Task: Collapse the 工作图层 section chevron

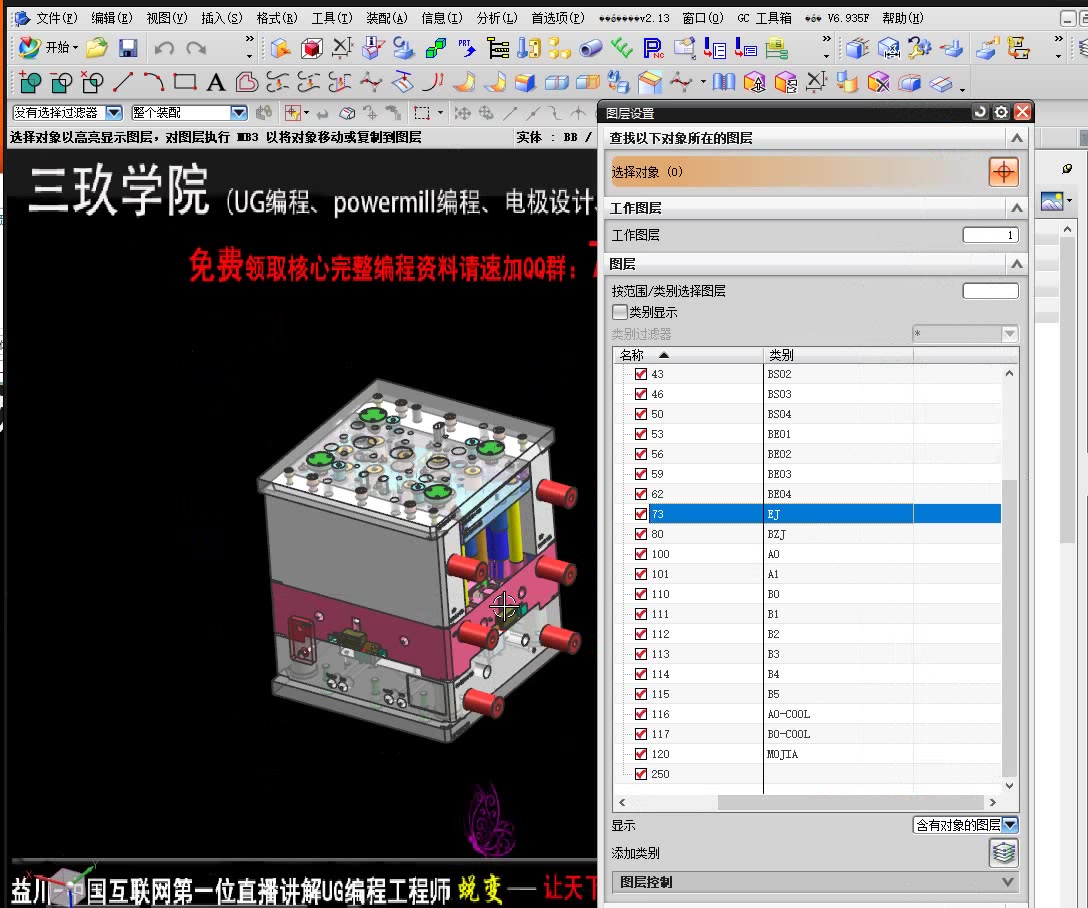Action: pos(1015,207)
